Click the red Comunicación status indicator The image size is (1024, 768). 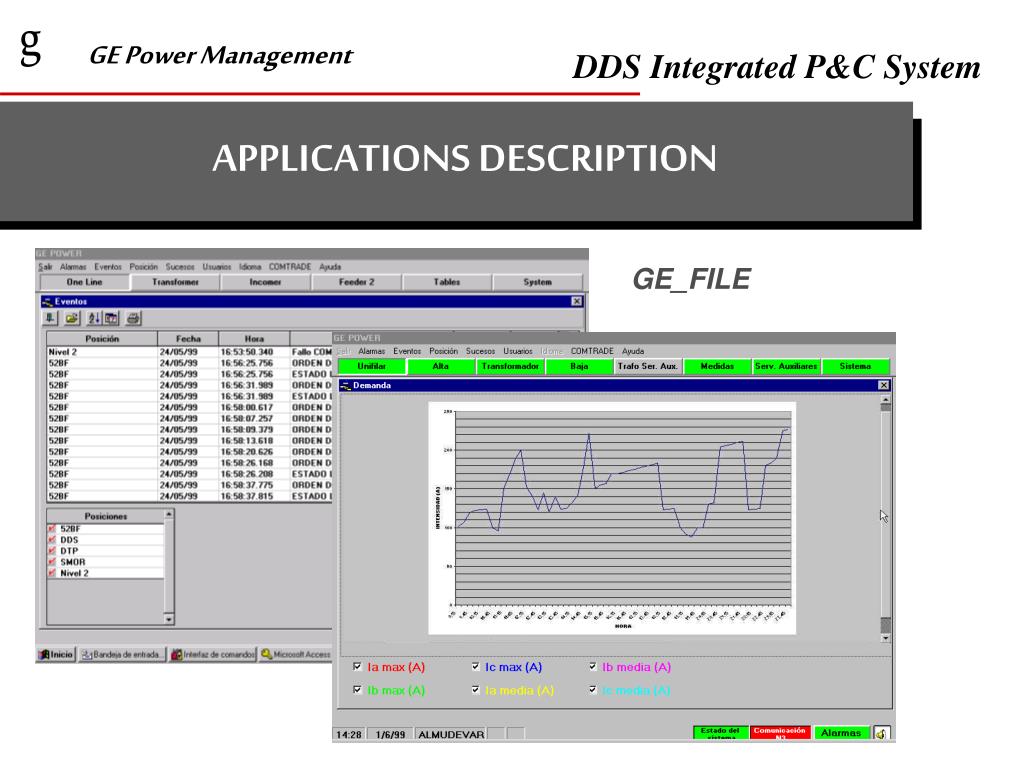click(780, 733)
